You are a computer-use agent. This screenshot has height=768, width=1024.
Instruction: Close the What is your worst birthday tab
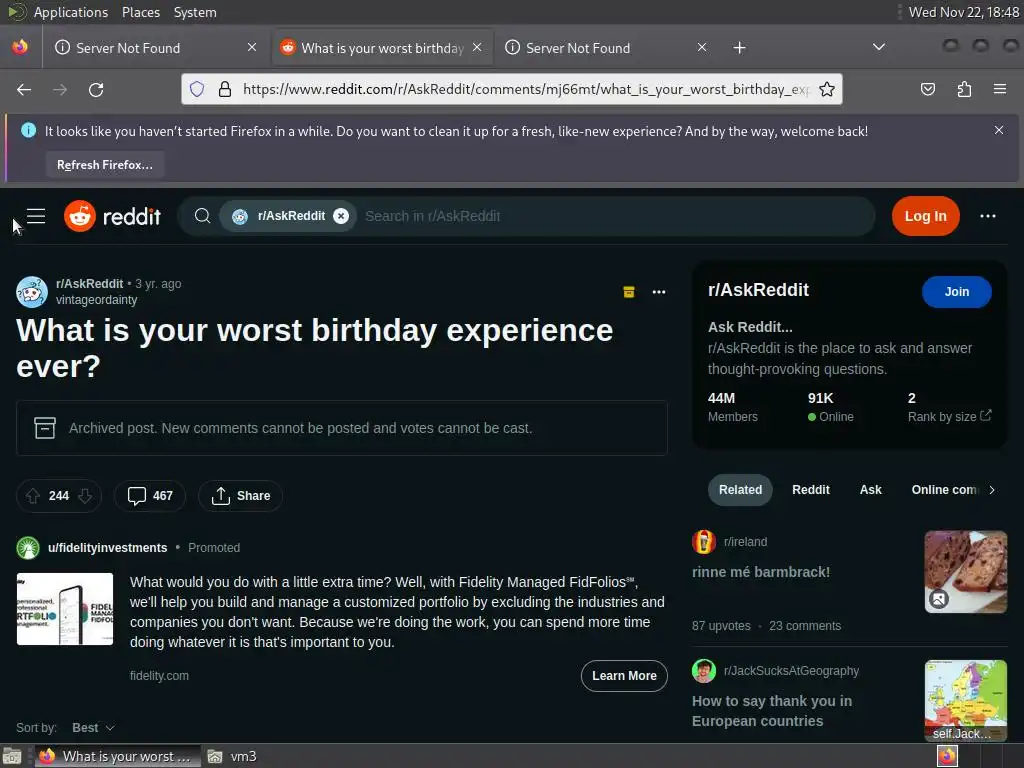477,48
